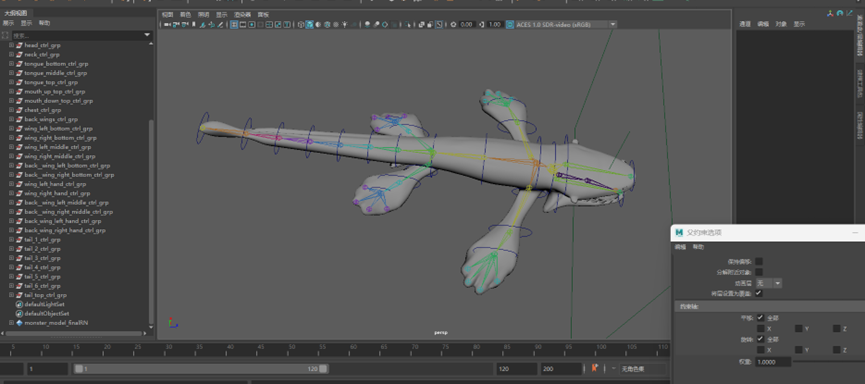Screen dimensions: 865x384
Task: Enable wireframe cube icon in viewport toolbar
Action: [x=300, y=24]
